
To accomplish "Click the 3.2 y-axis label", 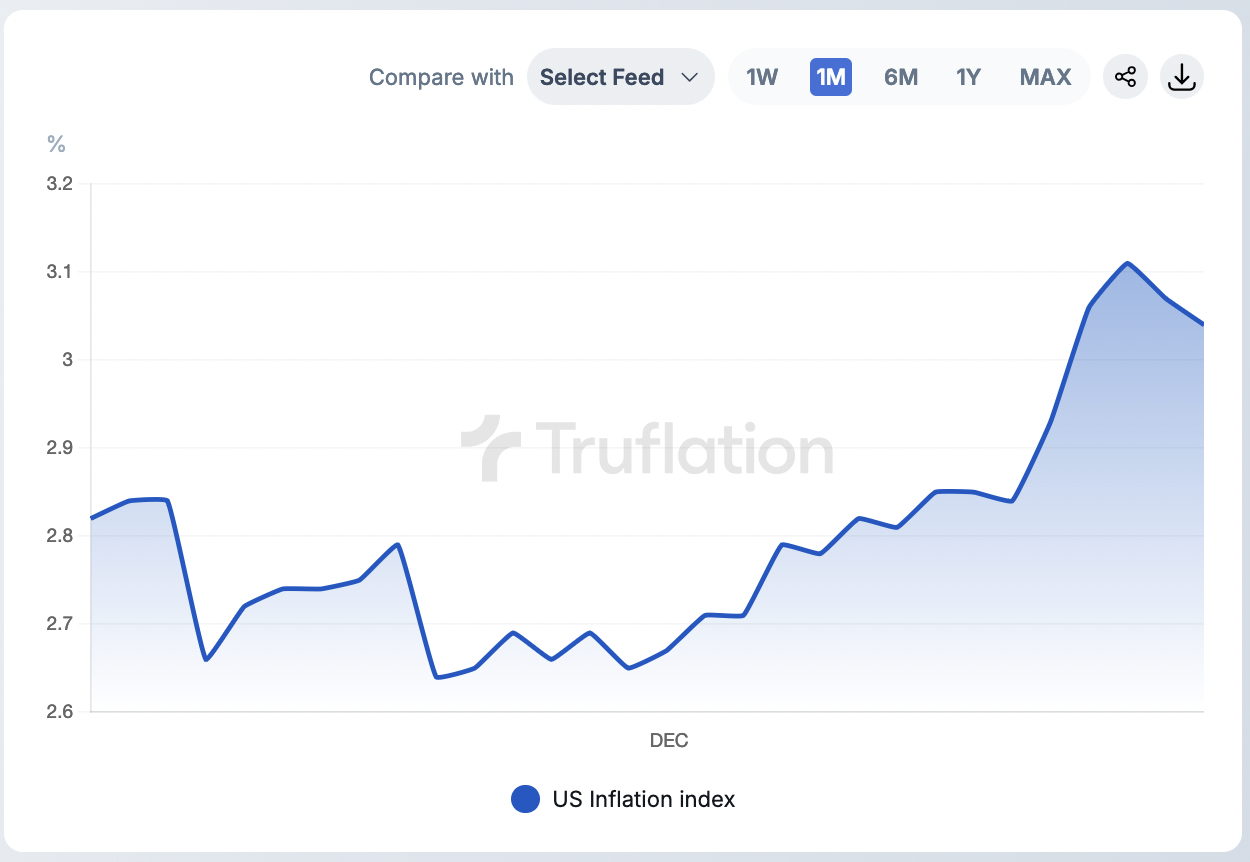I will (x=60, y=184).
